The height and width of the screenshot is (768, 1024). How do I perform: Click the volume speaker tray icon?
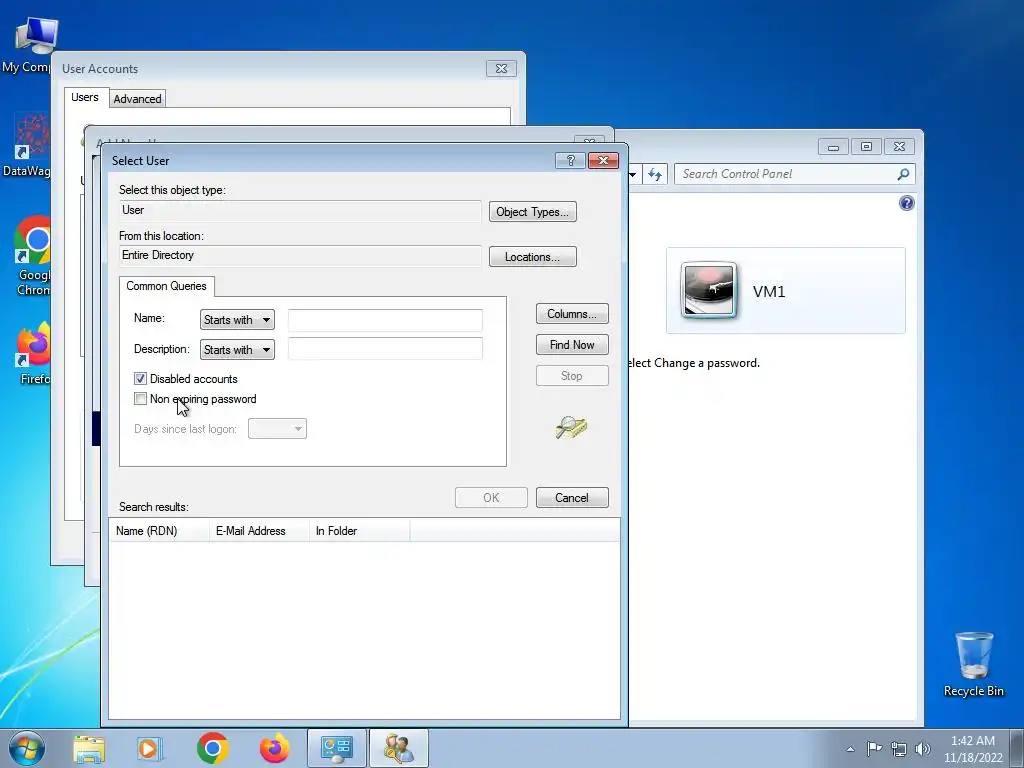pos(923,749)
